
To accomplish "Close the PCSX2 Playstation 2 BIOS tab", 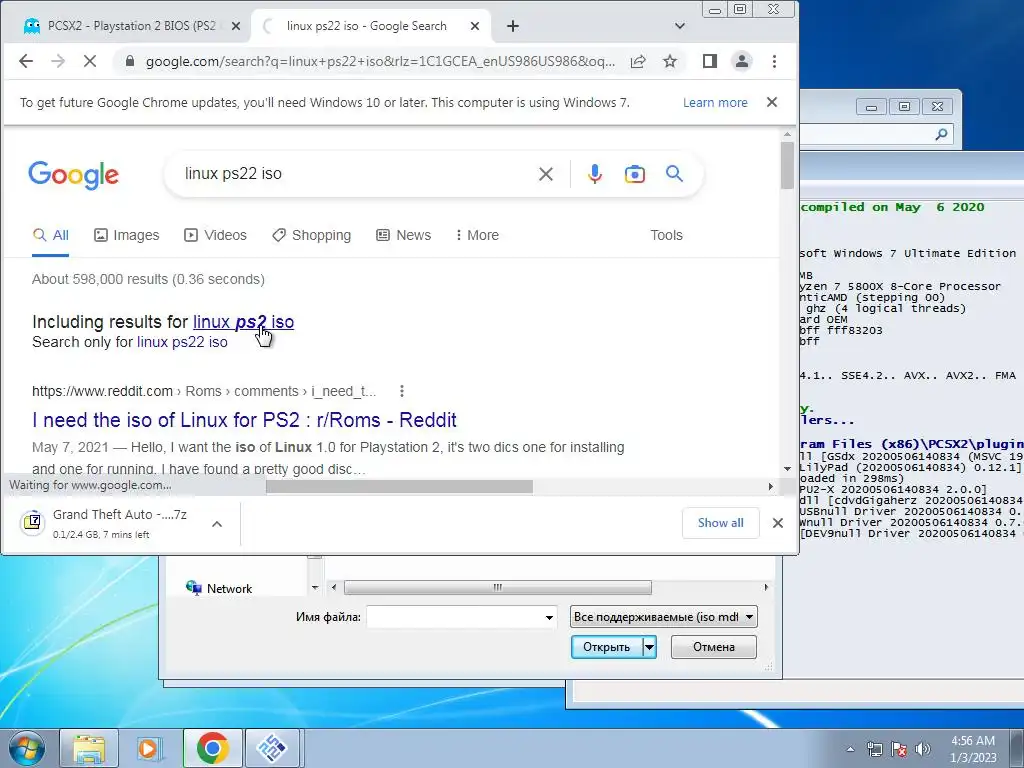I will coord(236,26).
